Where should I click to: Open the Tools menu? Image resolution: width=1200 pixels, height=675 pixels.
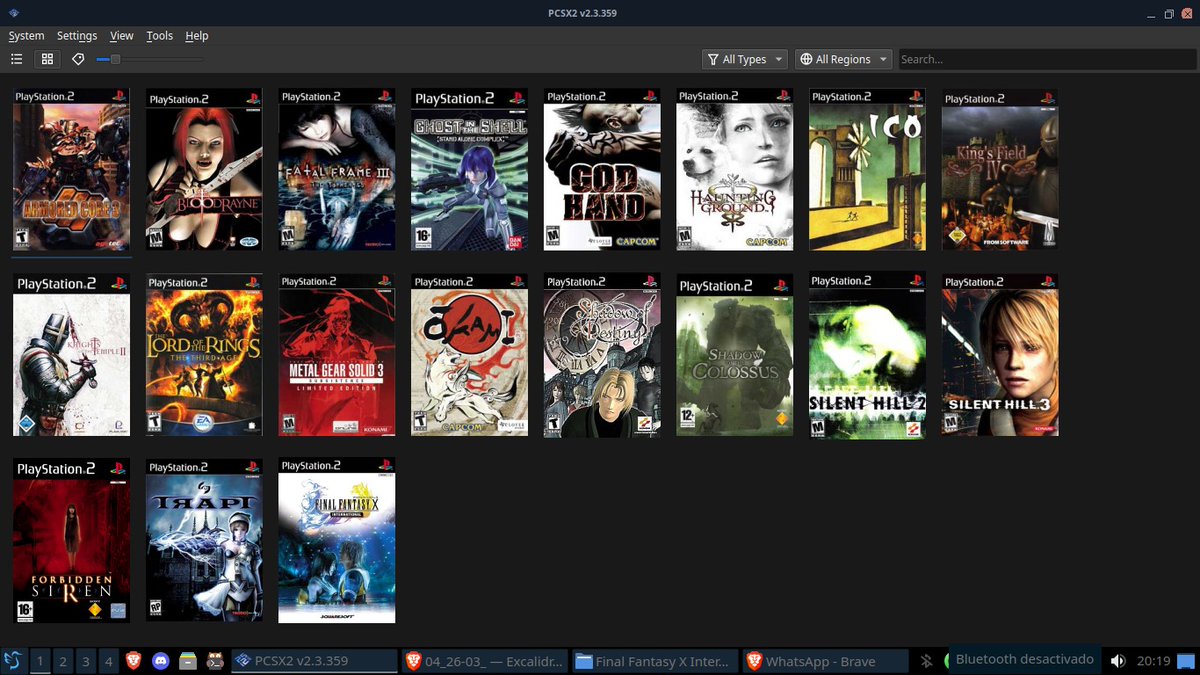click(159, 35)
